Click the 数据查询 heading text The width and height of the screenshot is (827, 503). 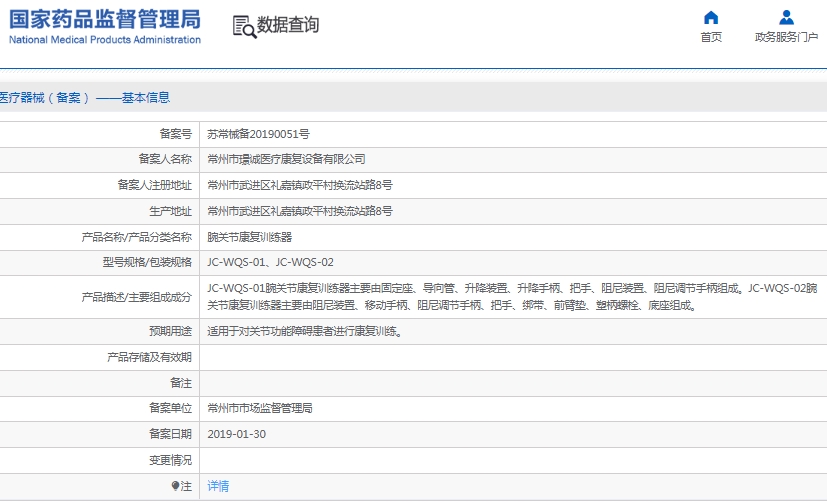(x=288, y=25)
